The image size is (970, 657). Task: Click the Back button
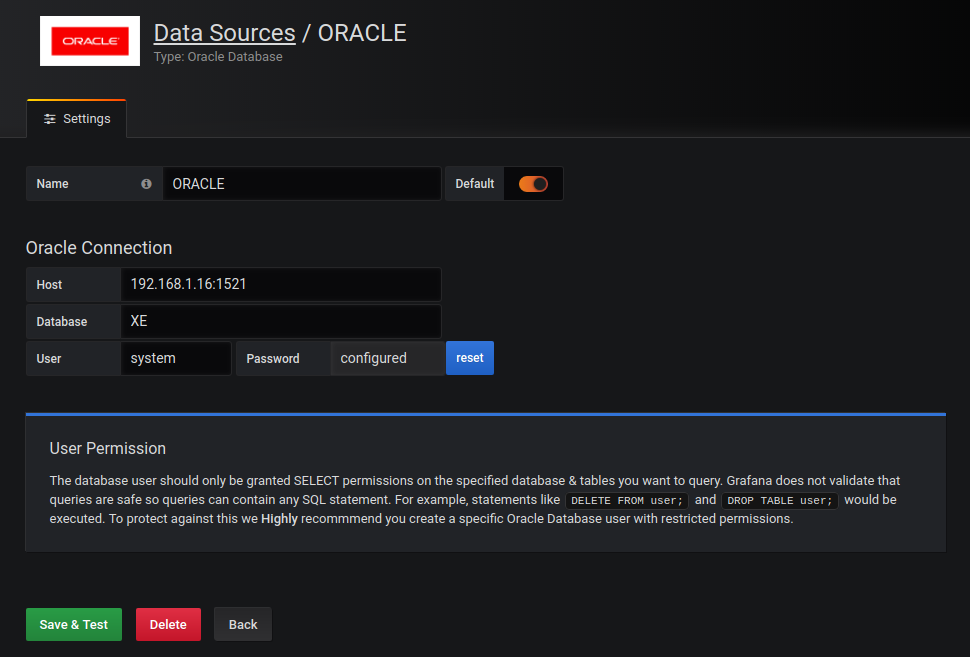coord(242,624)
